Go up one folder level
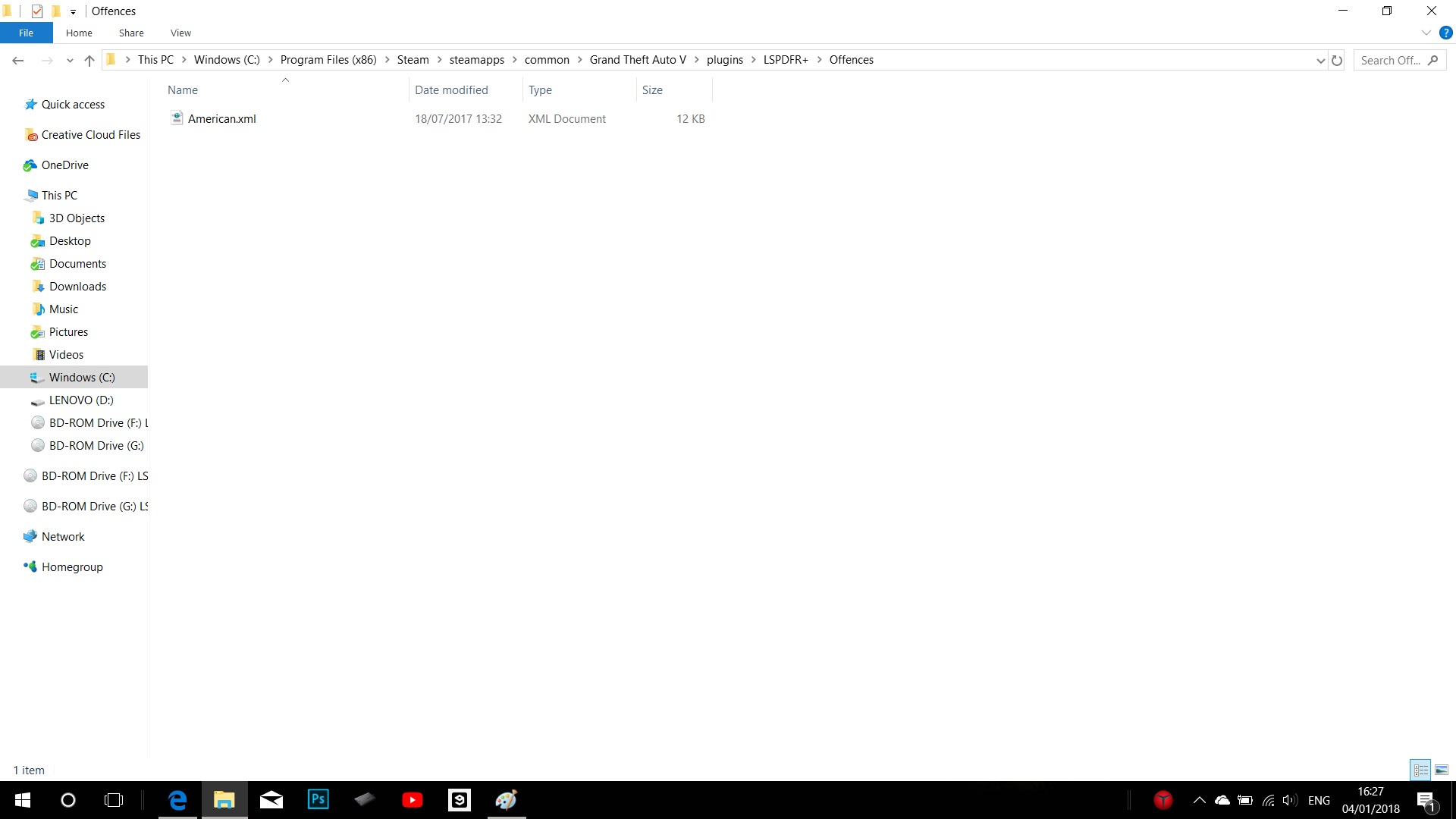Viewport: 1456px width, 819px height. point(89,61)
